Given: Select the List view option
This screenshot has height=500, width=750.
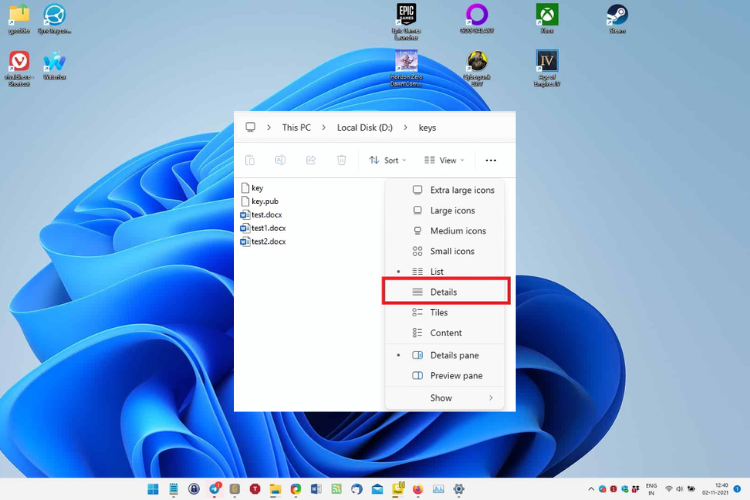Looking at the screenshot, I should point(437,272).
